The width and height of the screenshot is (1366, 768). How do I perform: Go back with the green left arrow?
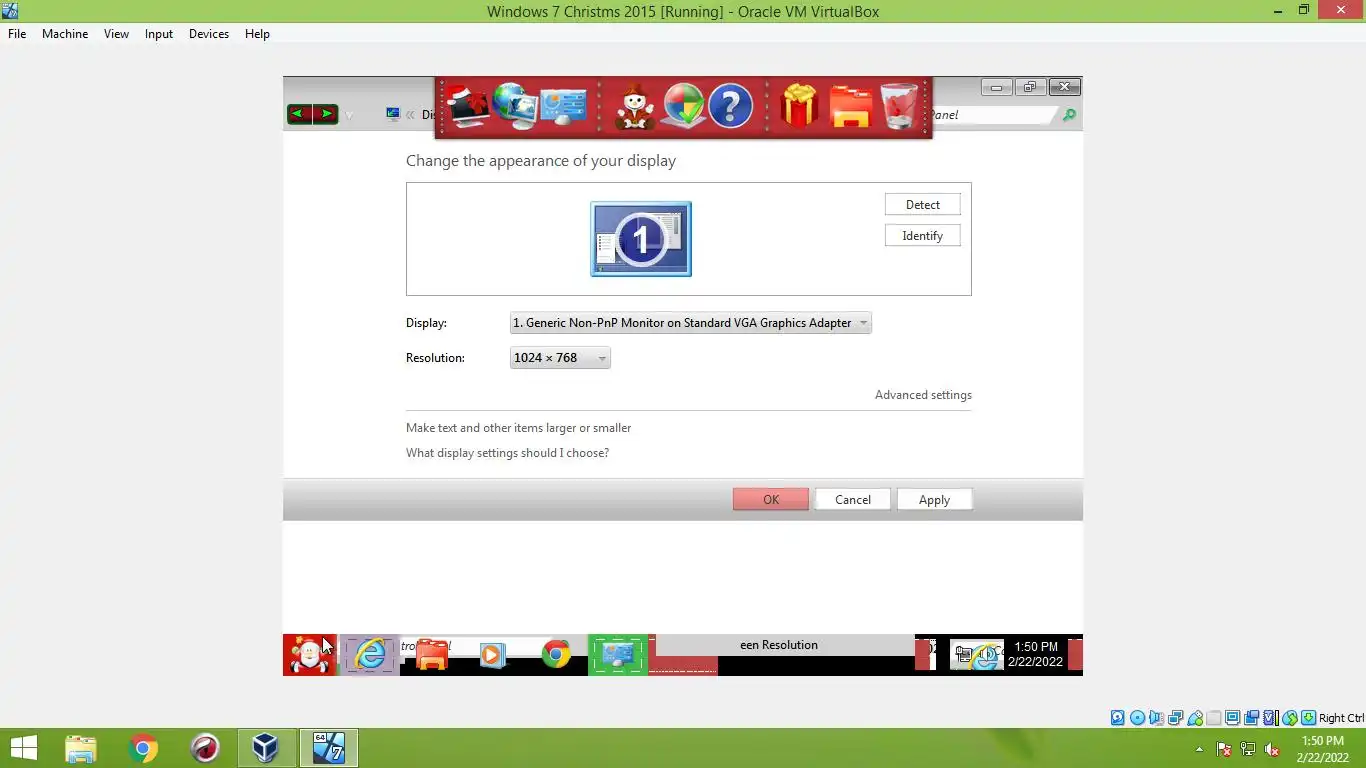(x=299, y=114)
